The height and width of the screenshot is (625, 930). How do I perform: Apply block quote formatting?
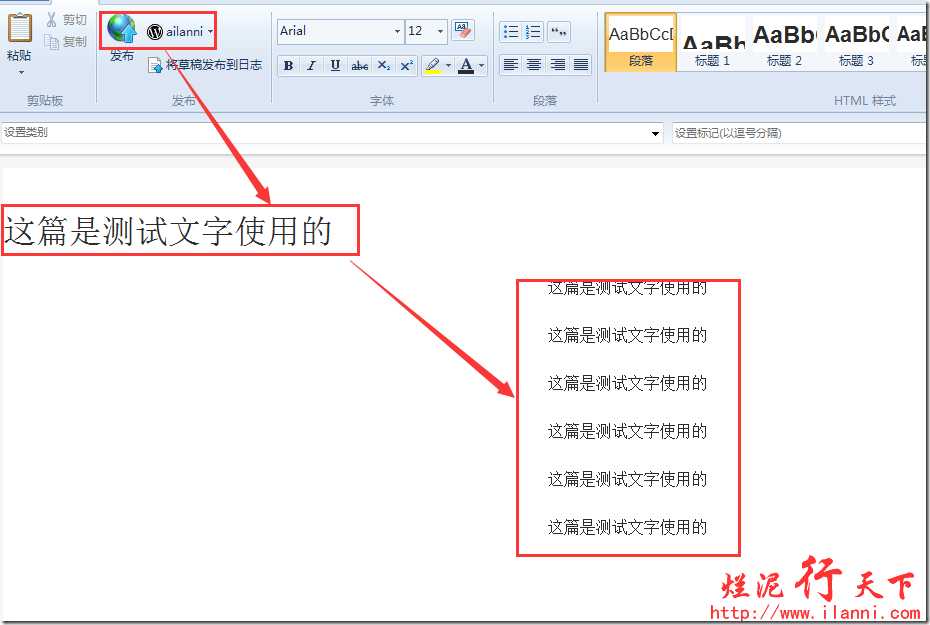(x=559, y=31)
